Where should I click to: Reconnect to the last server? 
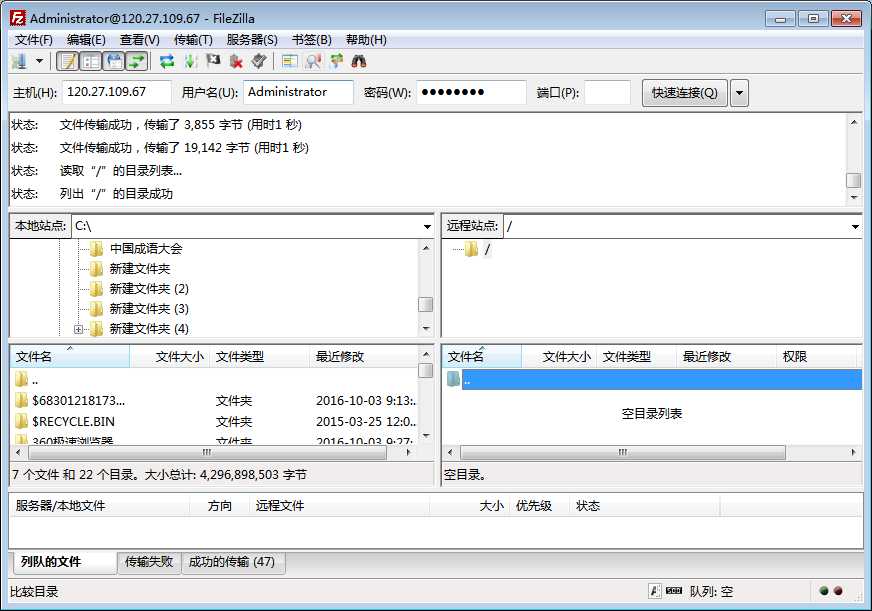pos(259,61)
